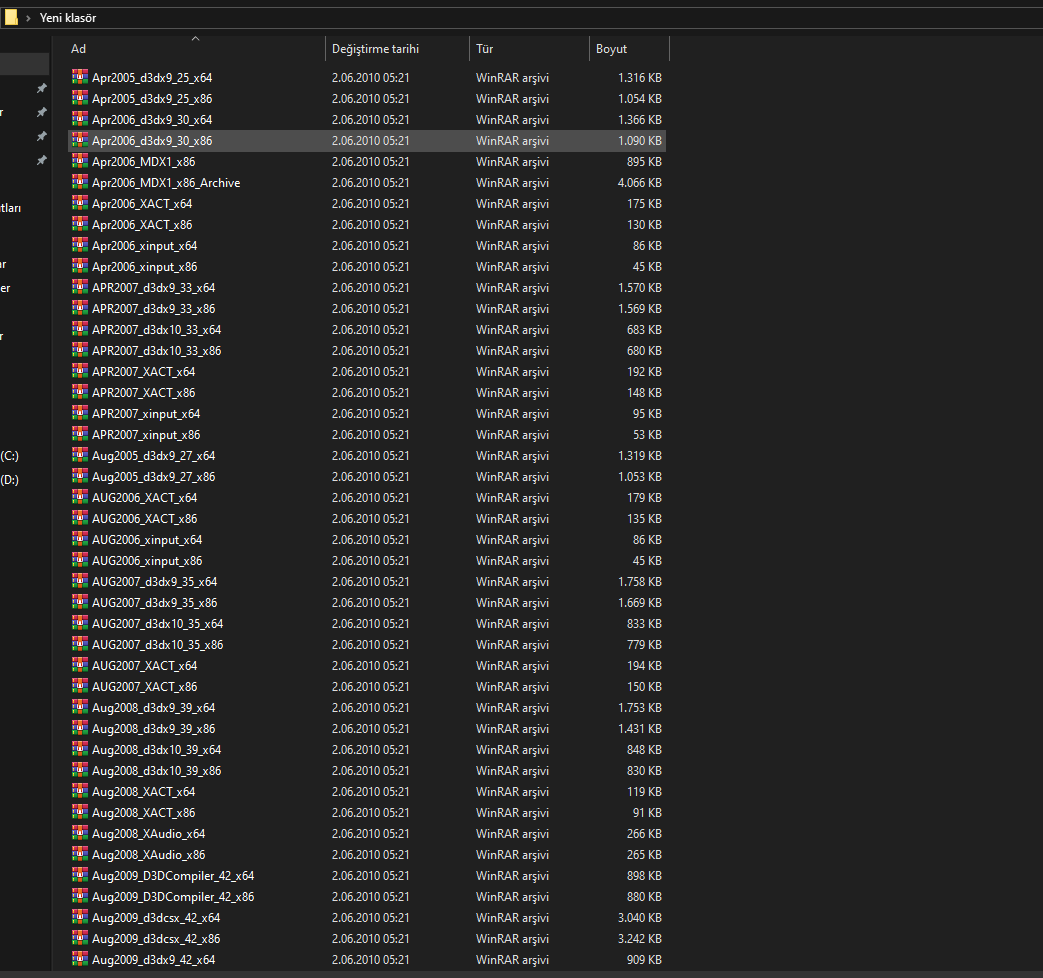Select the file Aug2009_D3DCompiler_42_x64
Viewport: 1043px width, 978px height.
click(367, 876)
